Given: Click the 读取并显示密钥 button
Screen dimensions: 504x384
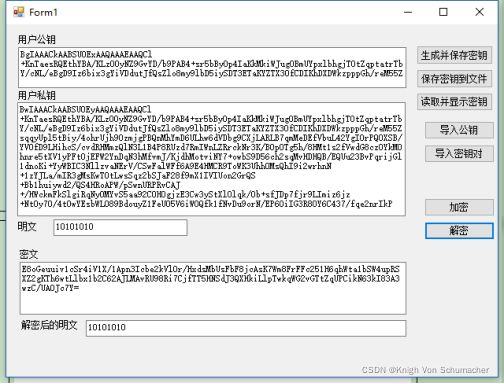Looking at the screenshot, I should coord(454,102).
